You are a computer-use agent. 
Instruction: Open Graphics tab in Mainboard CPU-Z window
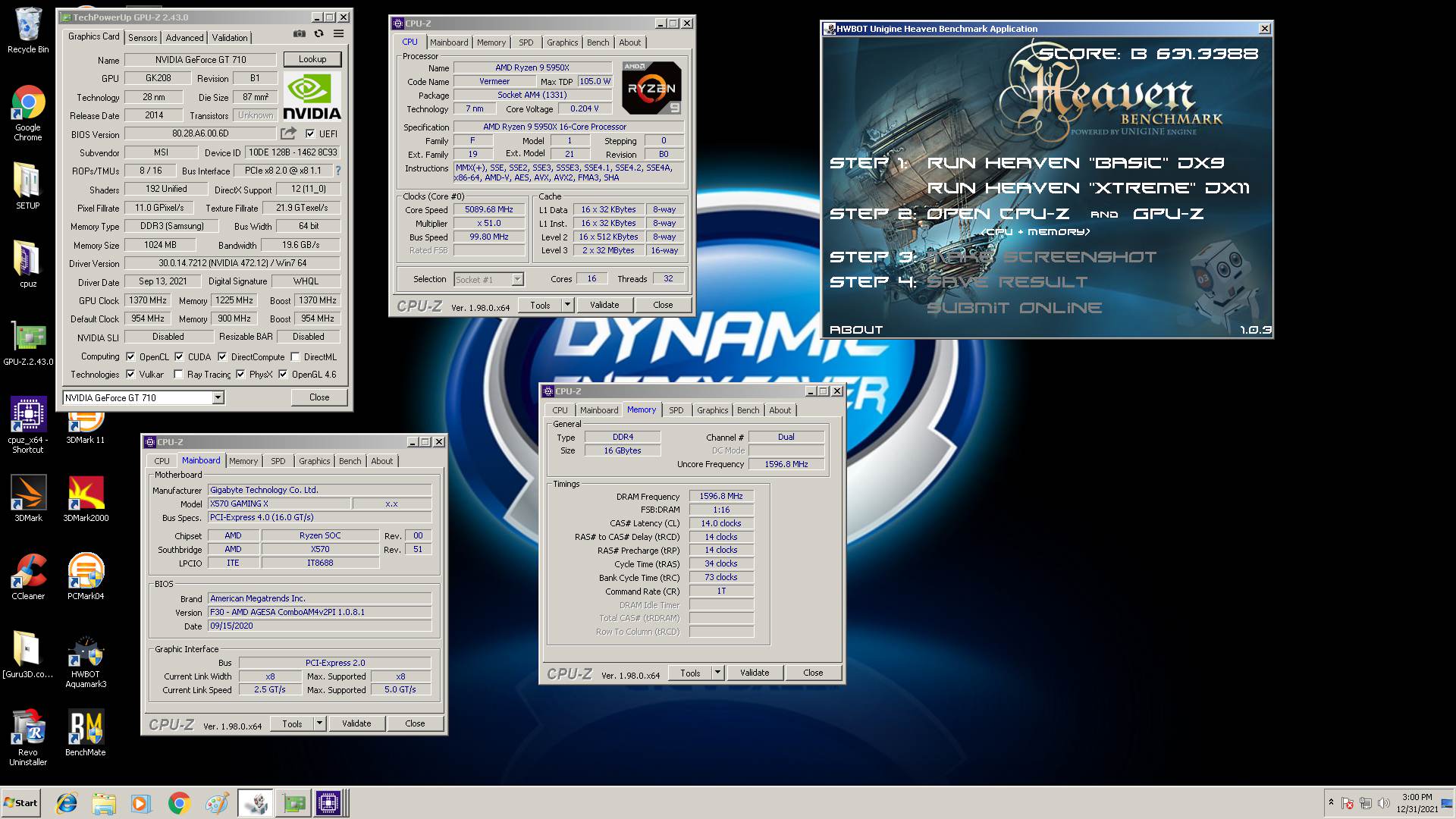pos(314,461)
